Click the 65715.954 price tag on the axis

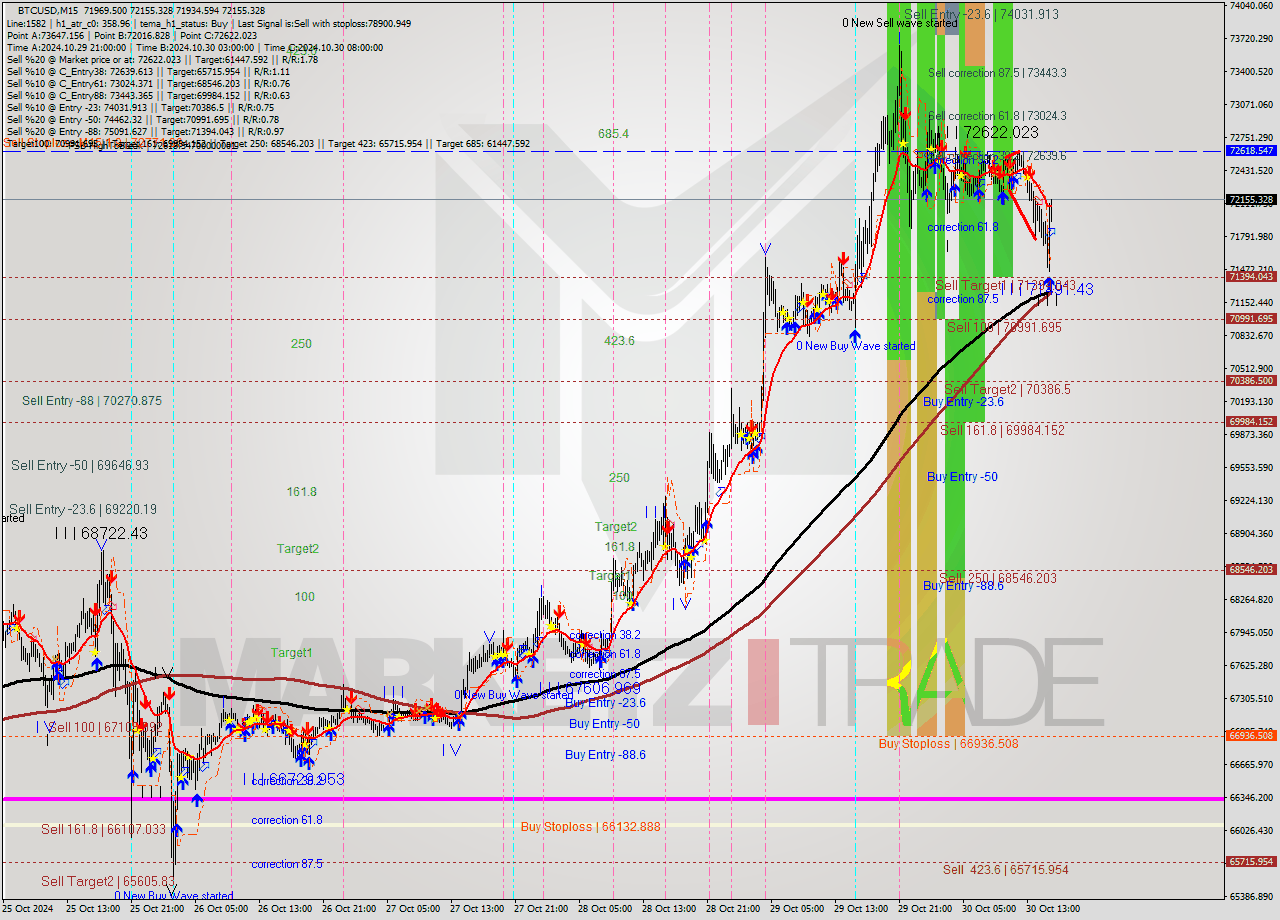(x=1250, y=861)
